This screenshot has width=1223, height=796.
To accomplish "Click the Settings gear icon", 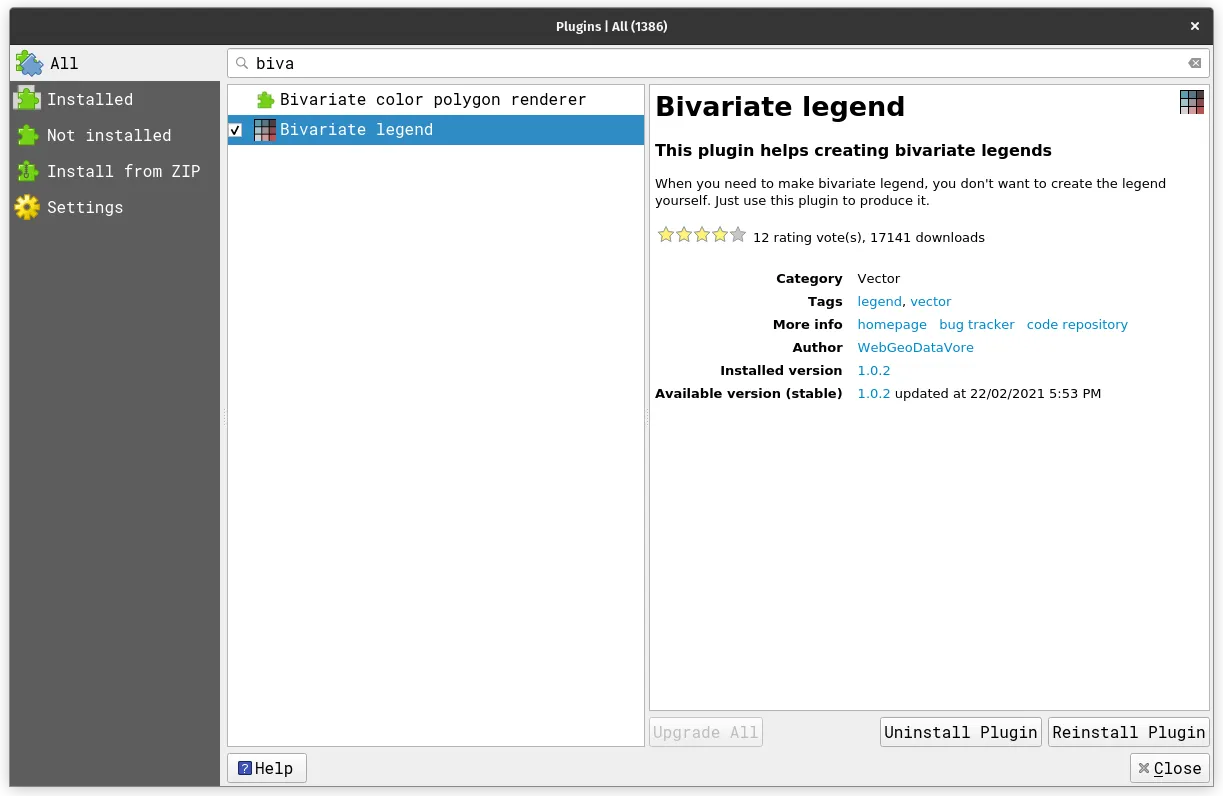I will click(x=27, y=207).
